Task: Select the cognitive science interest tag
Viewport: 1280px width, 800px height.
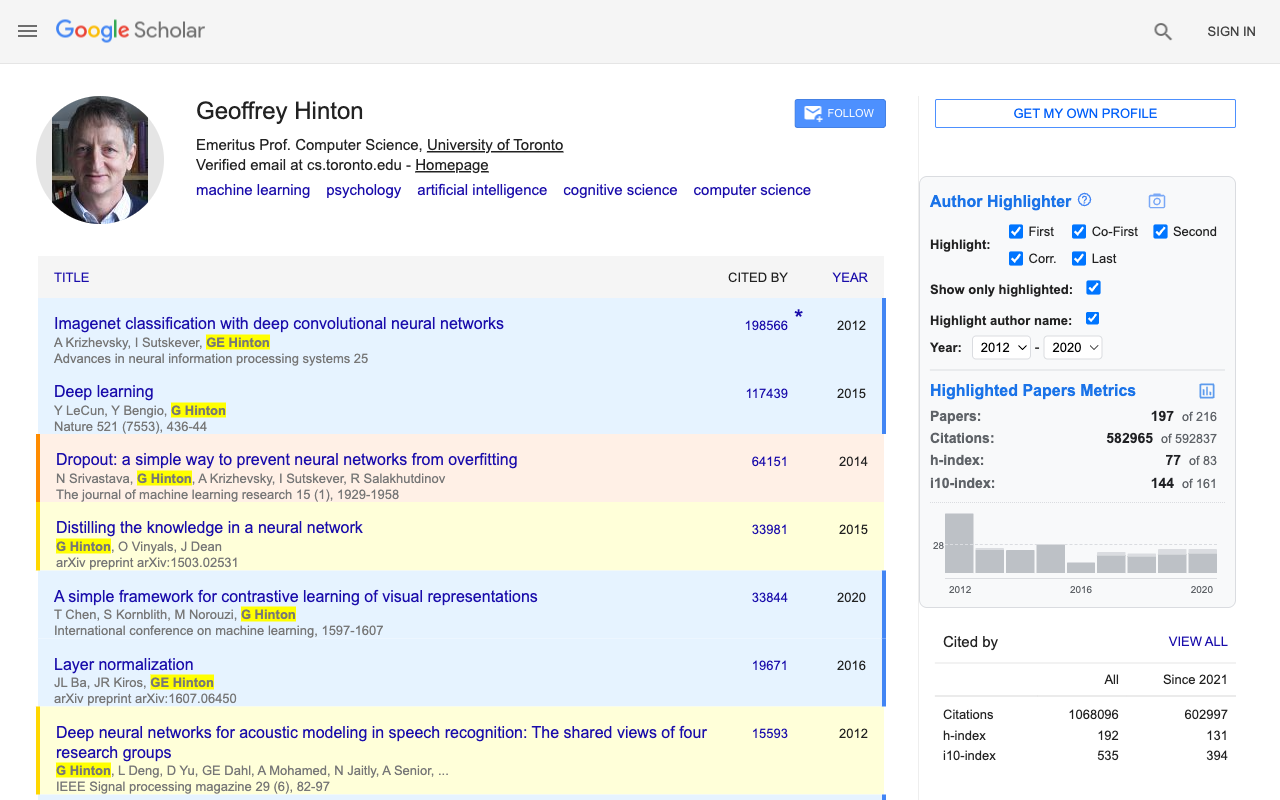Action: pyautogui.click(x=620, y=190)
